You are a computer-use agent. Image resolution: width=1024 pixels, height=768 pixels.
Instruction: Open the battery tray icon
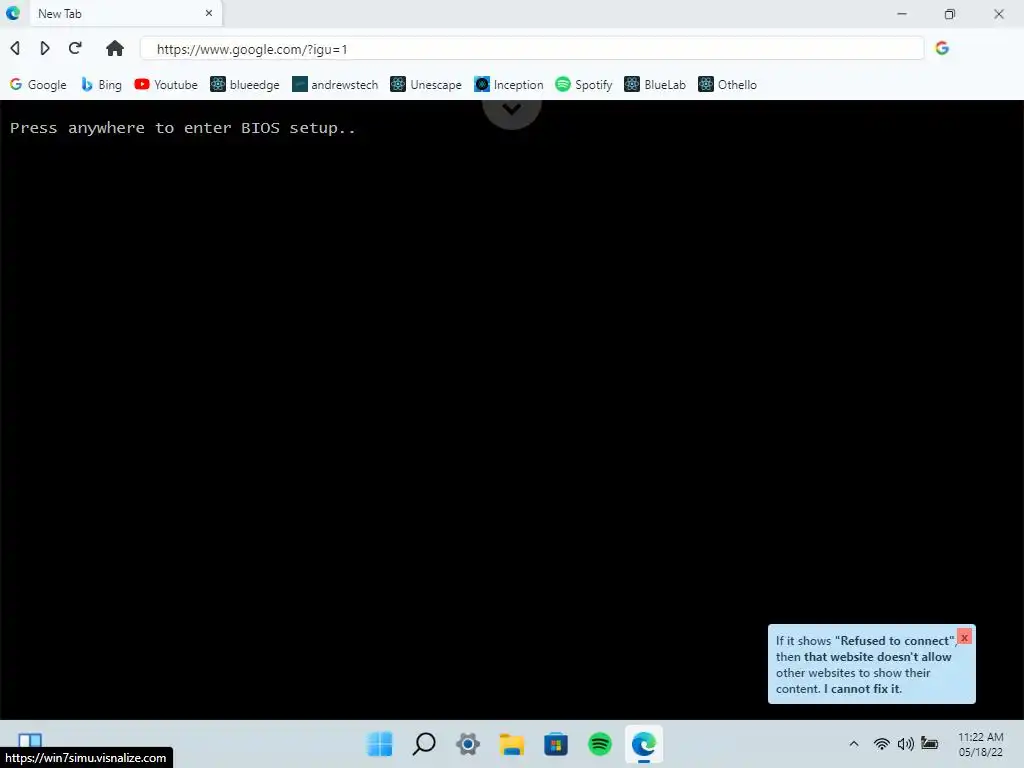coord(929,743)
